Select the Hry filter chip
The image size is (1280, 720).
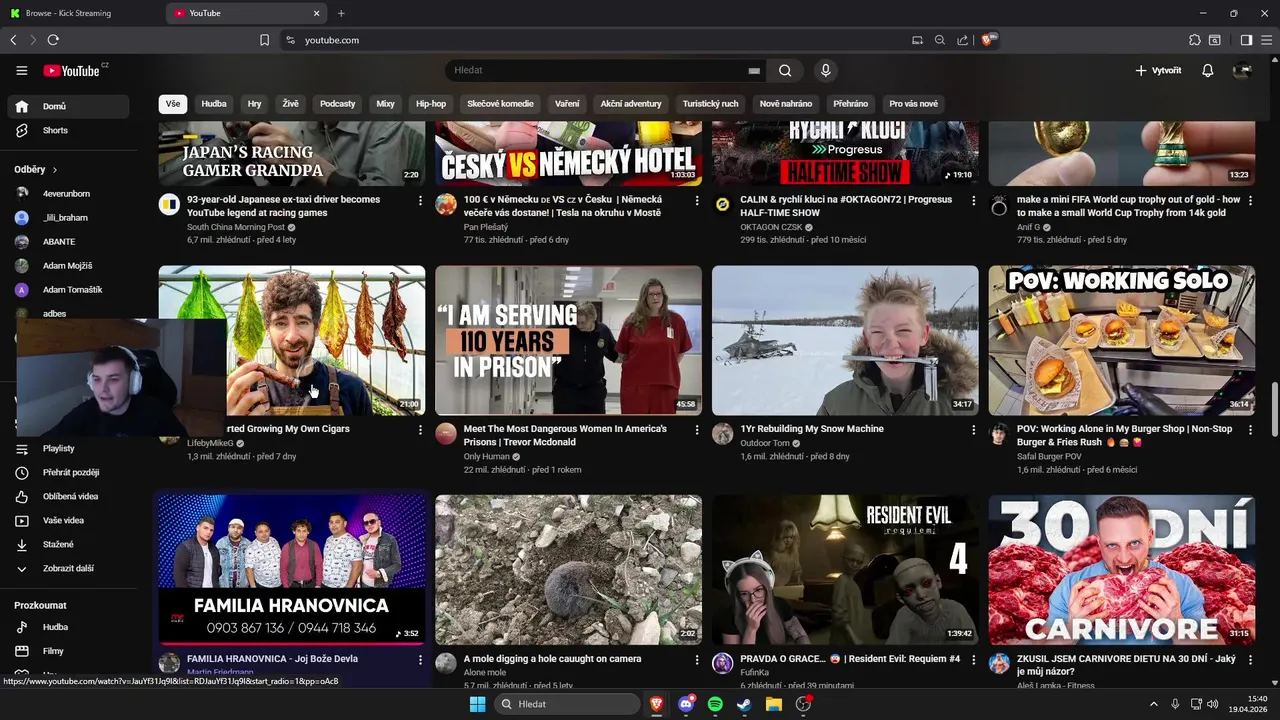tap(255, 104)
